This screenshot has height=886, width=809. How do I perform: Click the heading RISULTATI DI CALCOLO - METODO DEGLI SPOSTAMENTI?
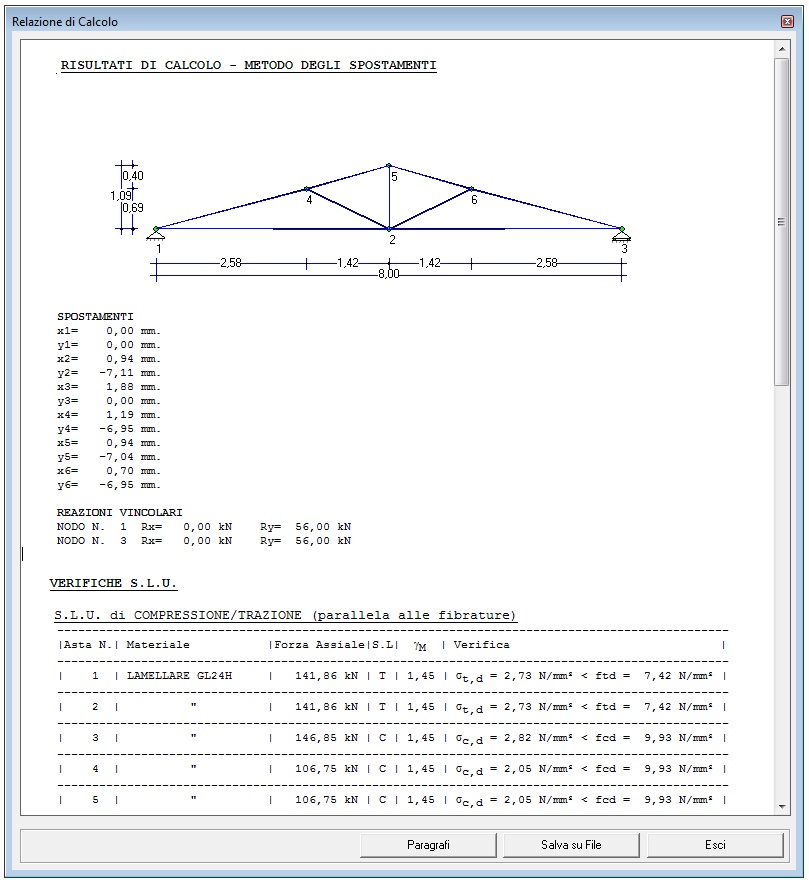249,66
